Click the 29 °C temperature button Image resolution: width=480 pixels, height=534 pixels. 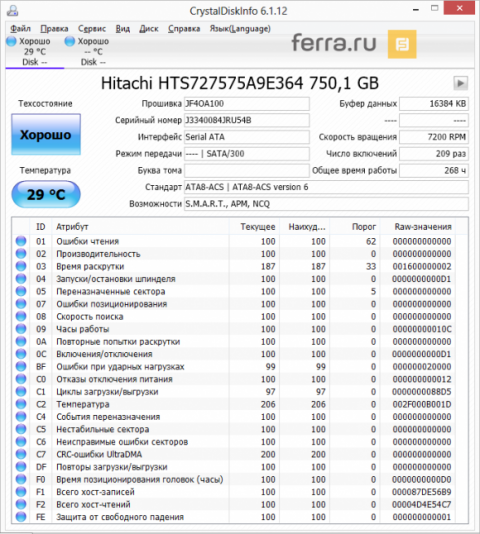[x=46, y=194]
